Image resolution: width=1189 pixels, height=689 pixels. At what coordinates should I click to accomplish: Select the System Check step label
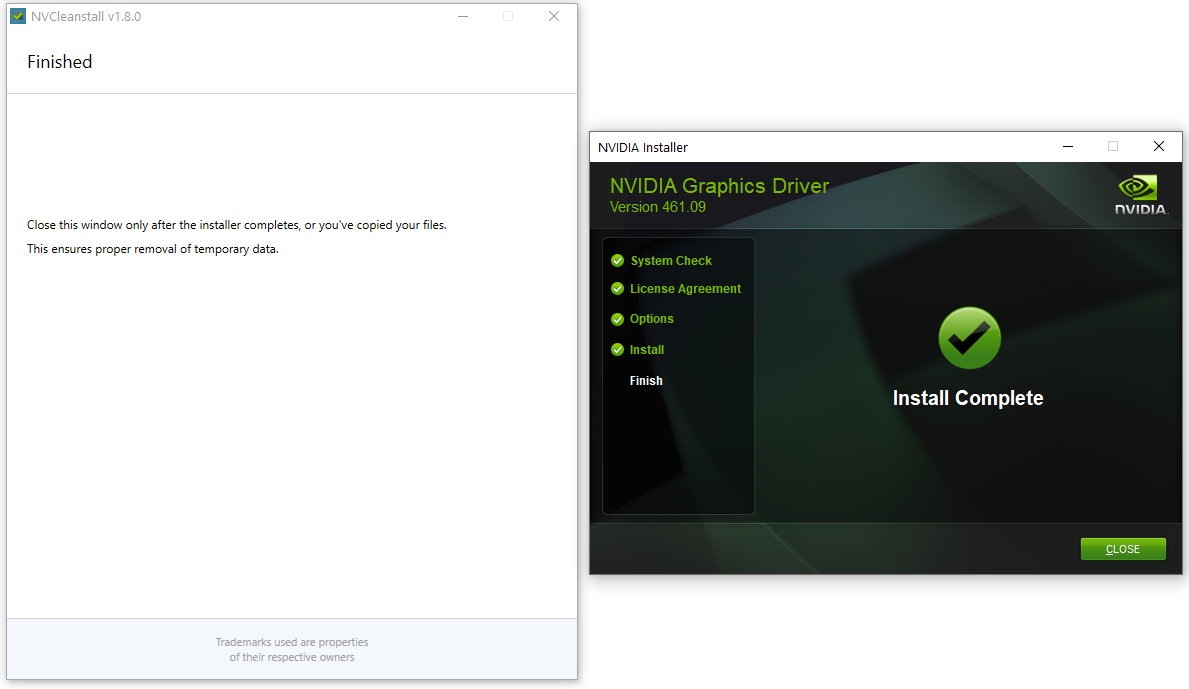671,261
